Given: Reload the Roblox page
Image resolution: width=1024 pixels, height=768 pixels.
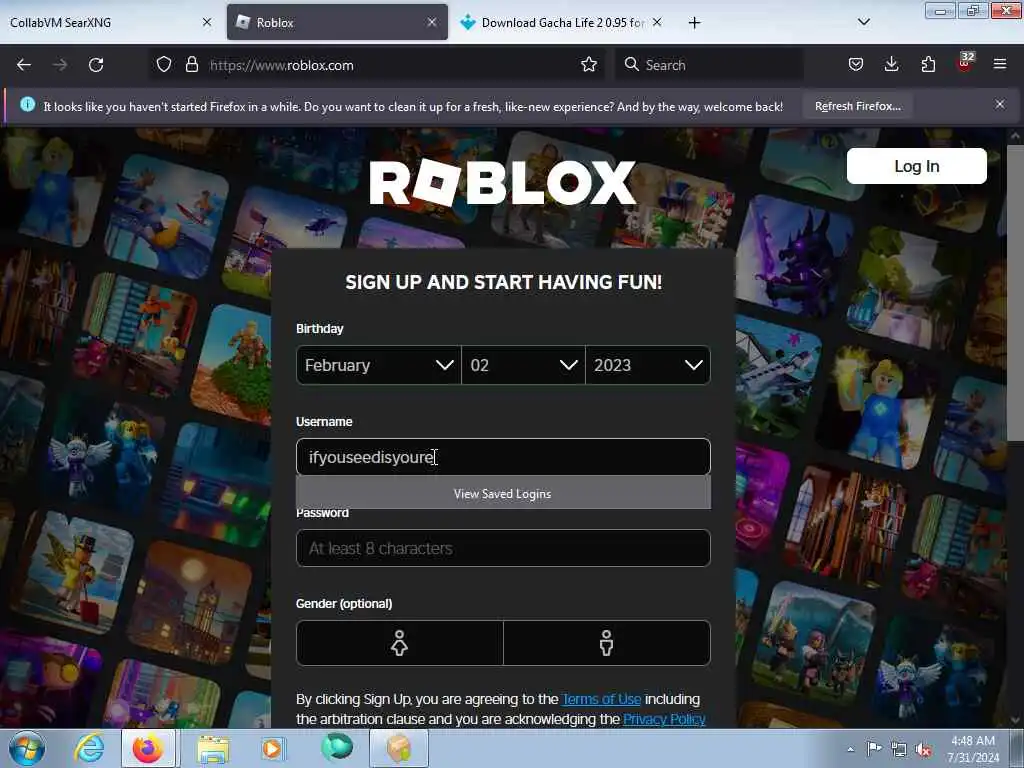Looking at the screenshot, I should (x=96, y=65).
